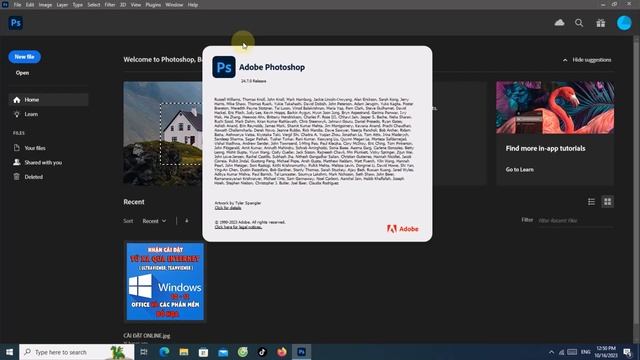640x360 pixels.
Task: Open the Plugins menu
Action: 153,5
